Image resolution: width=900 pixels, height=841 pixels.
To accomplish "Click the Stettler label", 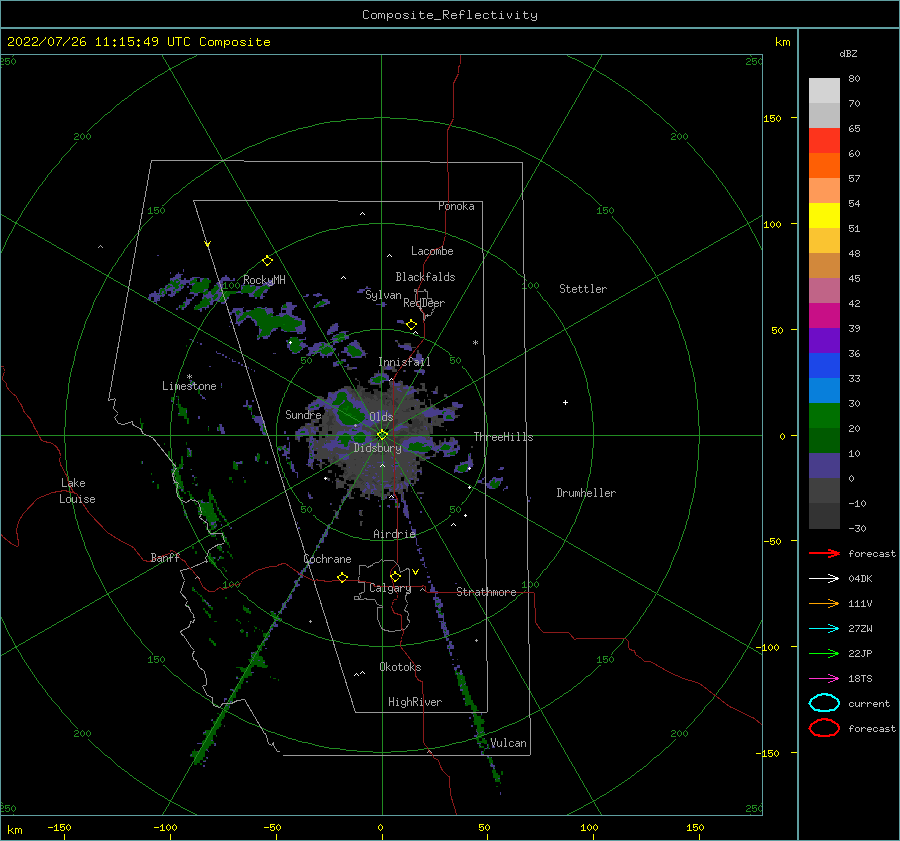I will [x=583, y=289].
